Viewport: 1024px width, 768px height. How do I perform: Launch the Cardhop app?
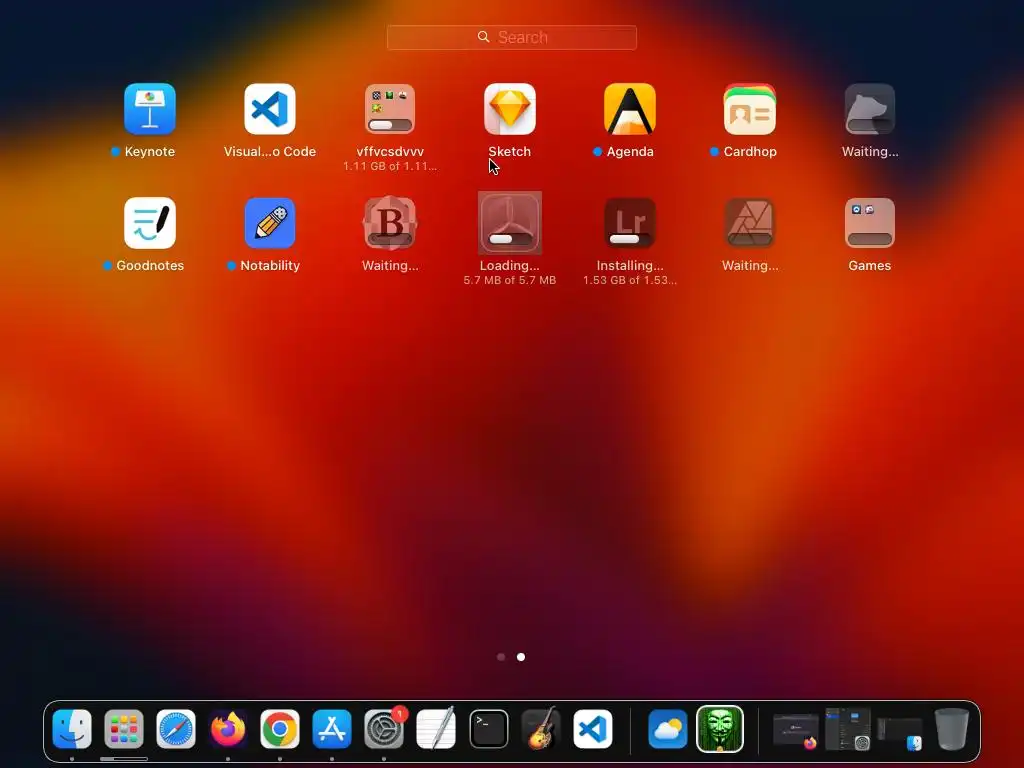pyautogui.click(x=750, y=109)
